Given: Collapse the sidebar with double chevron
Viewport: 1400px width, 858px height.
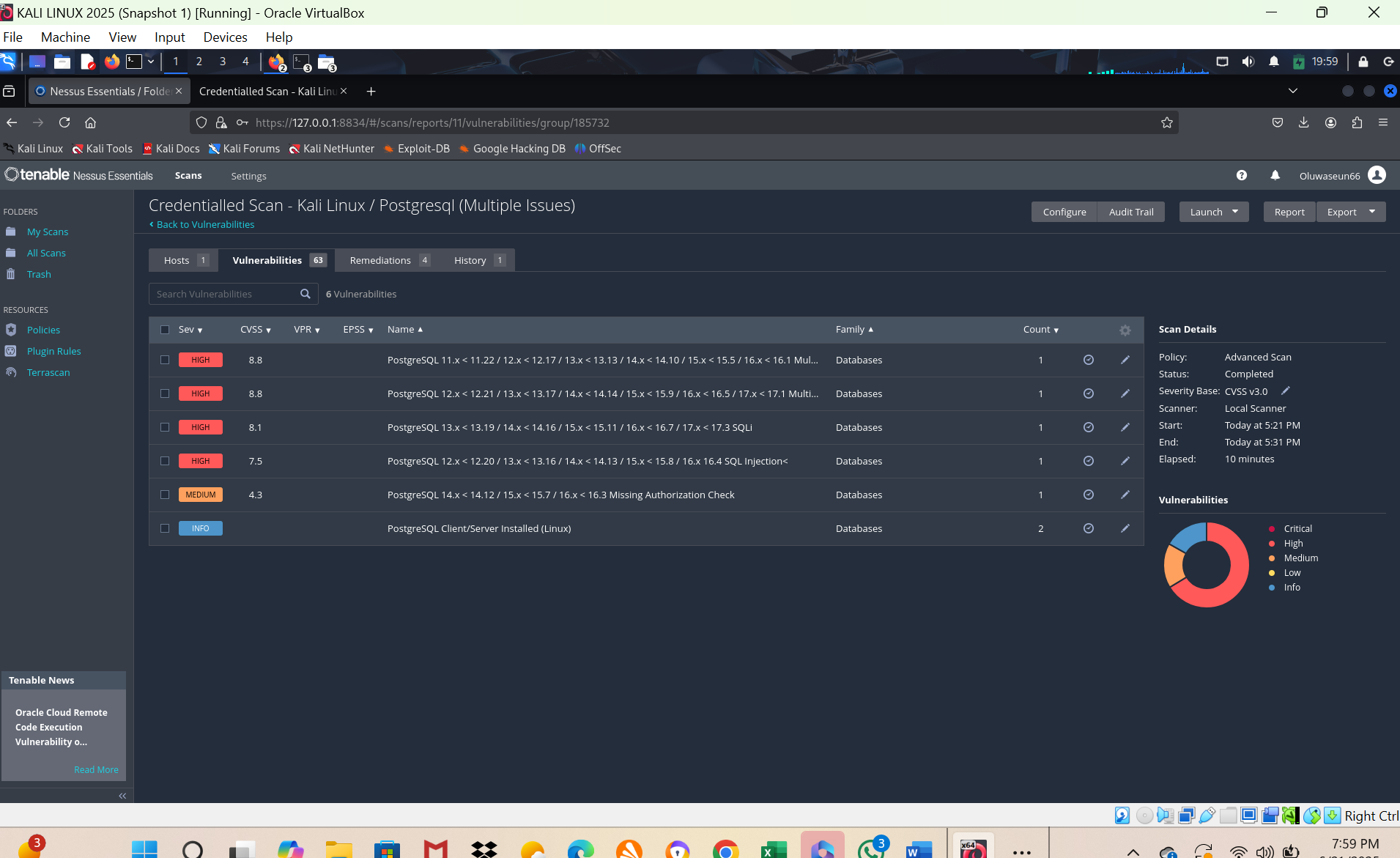Looking at the screenshot, I should tap(122, 796).
